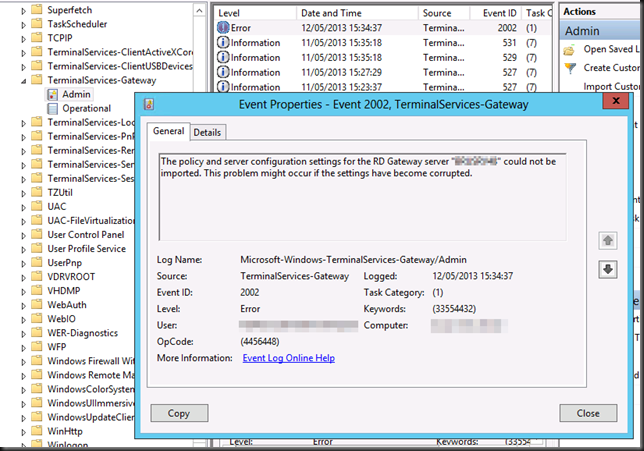Select the event row with ID 529

point(384,58)
